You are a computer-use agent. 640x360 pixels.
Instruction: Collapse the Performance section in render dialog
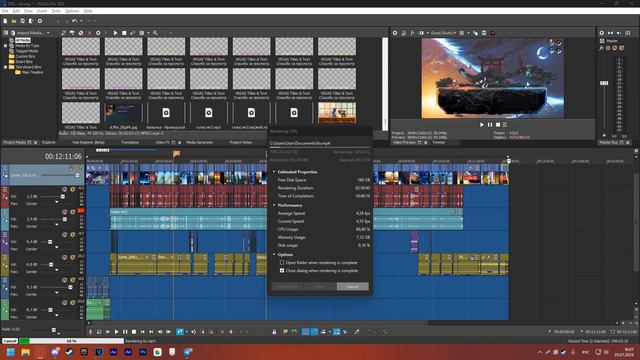(x=274, y=205)
